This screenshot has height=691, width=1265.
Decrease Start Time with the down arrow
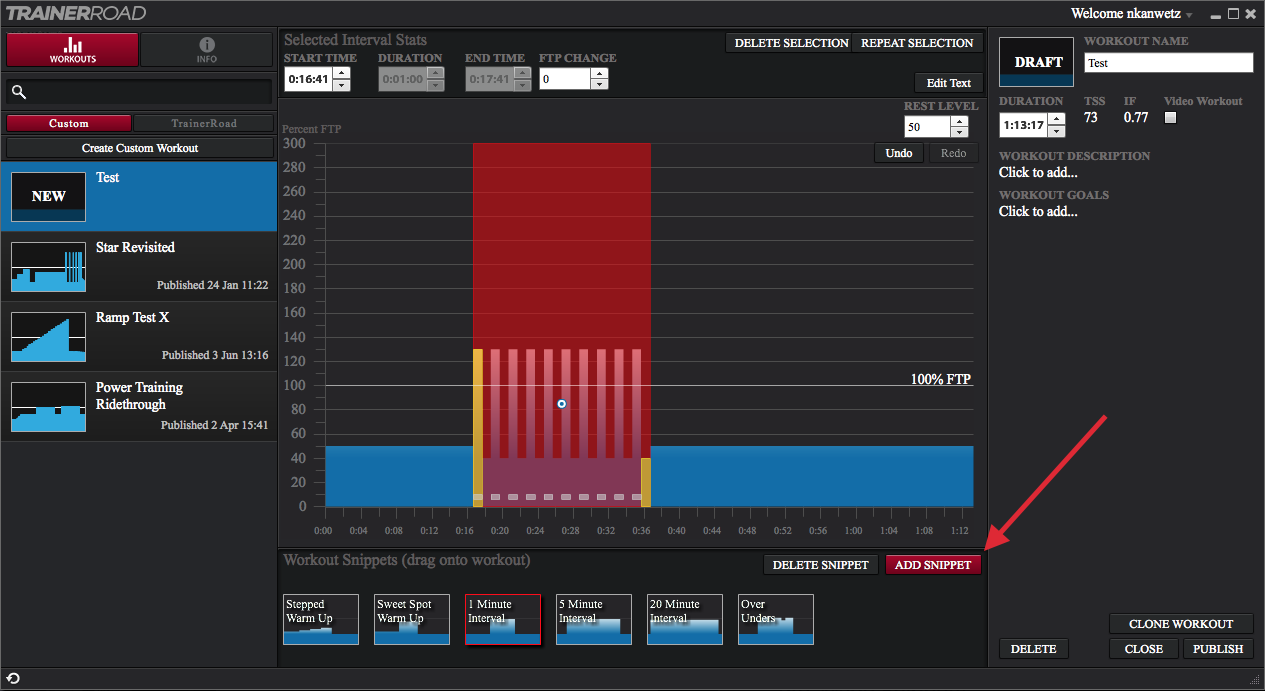[x=342, y=84]
